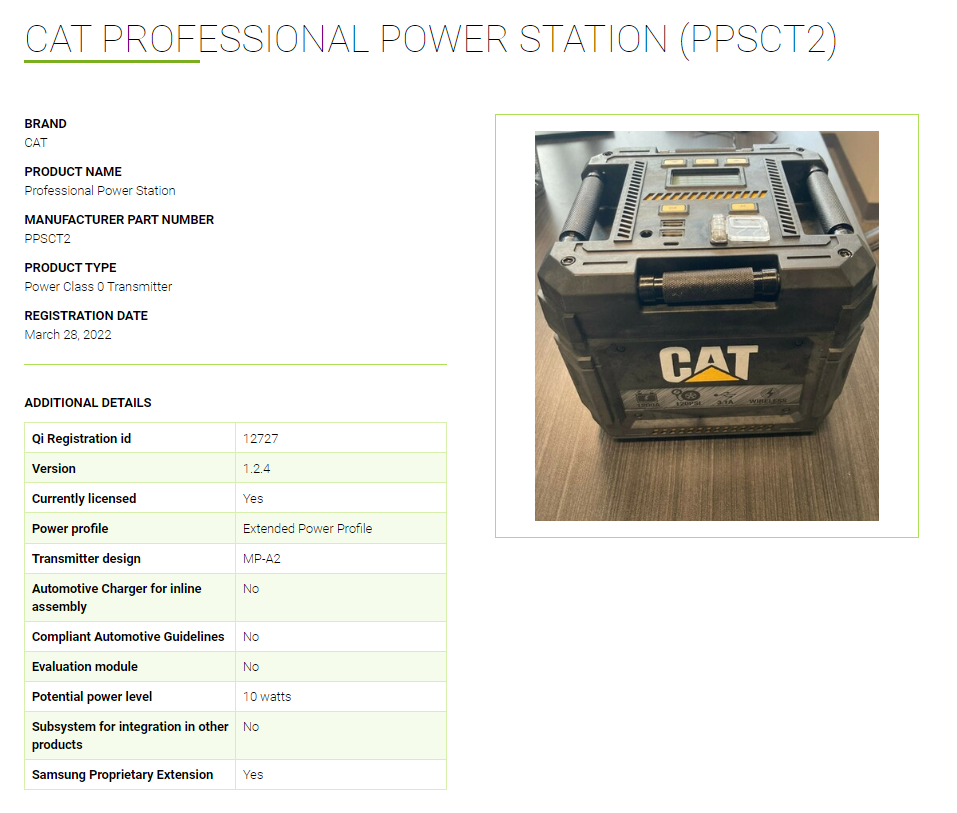Select the 'Power Class 0 Transmitter' value
This screenshot has width=957, height=813.
click(x=98, y=286)
